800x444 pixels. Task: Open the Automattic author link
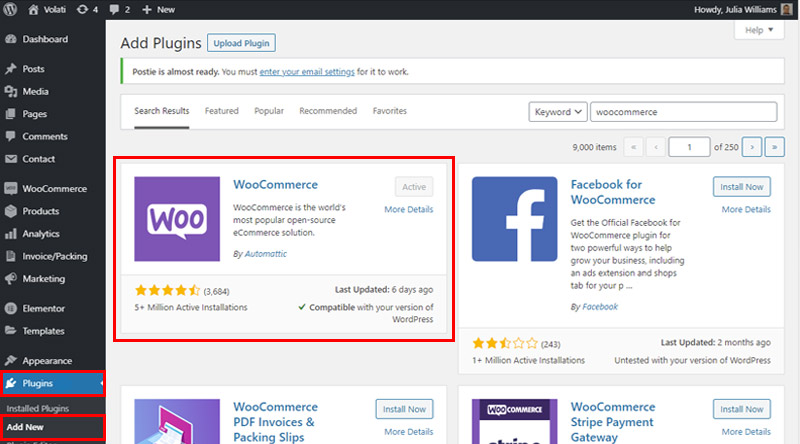pos(265,254)
